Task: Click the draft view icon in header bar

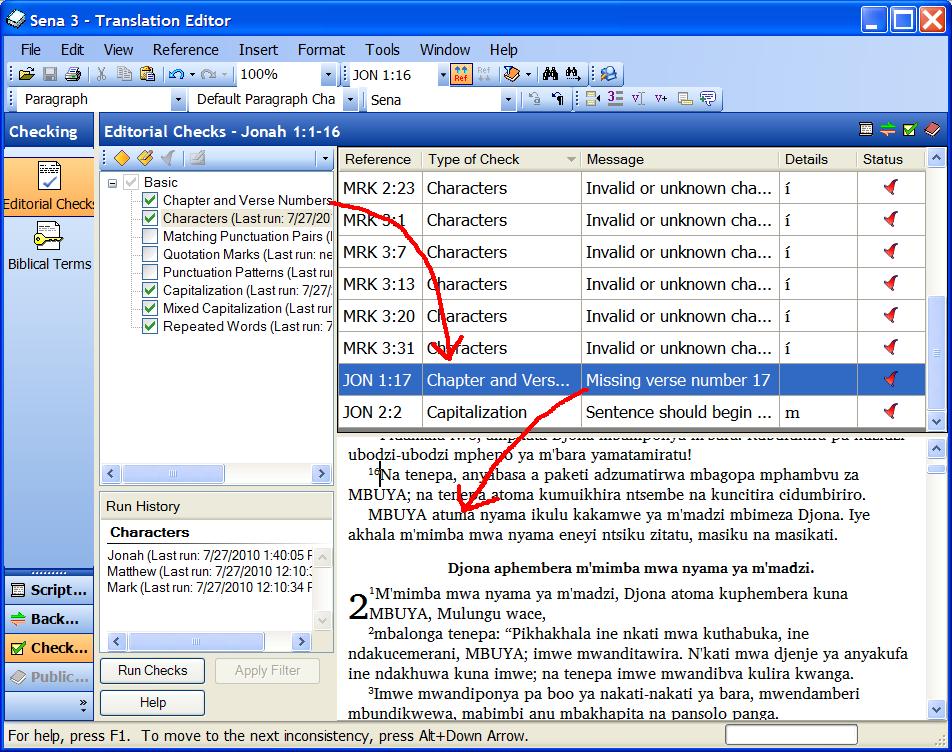Action: [x=866, y=129]
